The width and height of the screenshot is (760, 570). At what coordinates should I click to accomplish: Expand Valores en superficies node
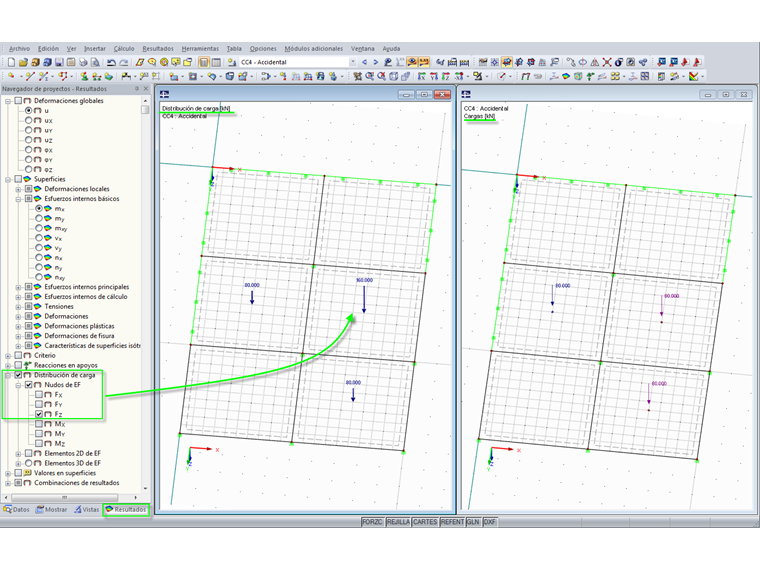click(8, 473)
